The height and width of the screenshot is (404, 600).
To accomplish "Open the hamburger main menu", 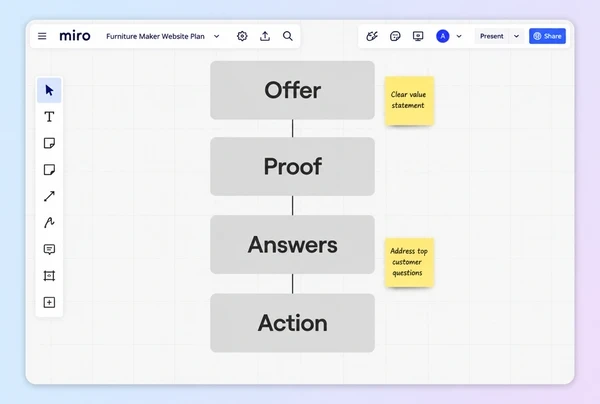I will click(42, 36).
